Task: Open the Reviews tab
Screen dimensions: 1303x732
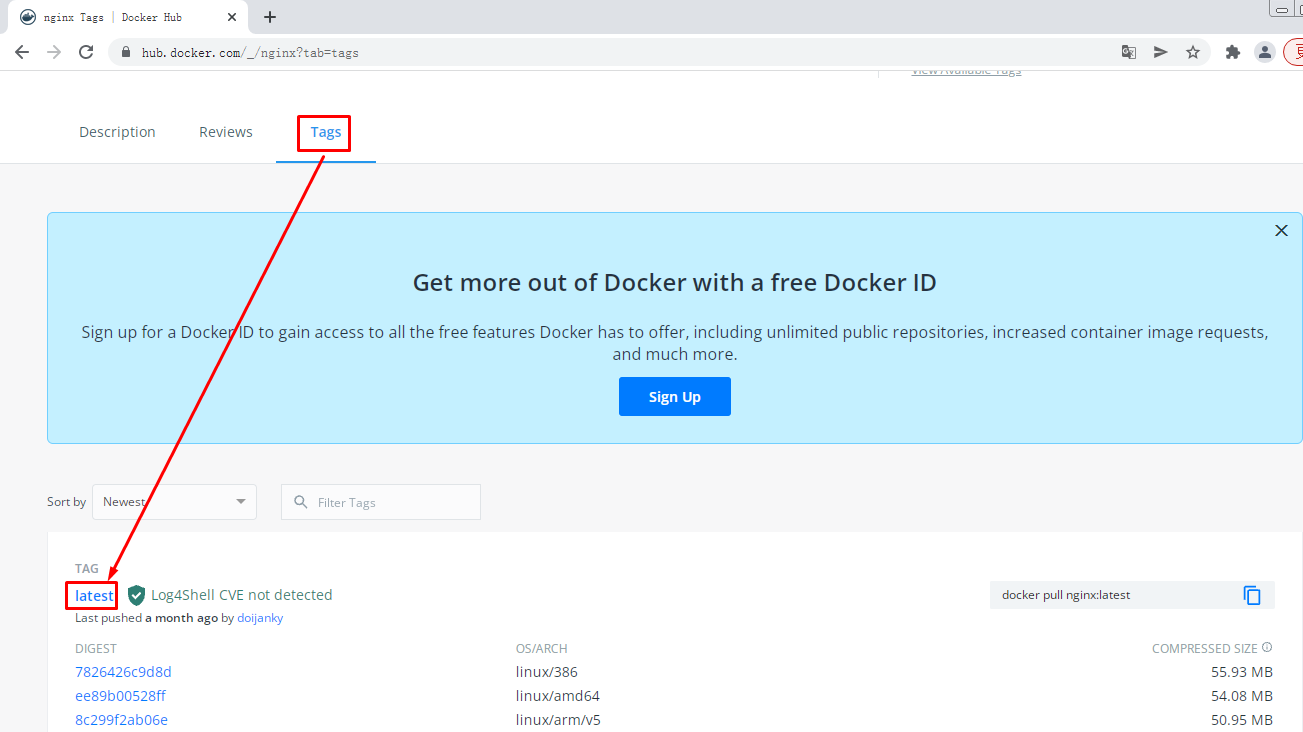Action: (x=226, y=132)
